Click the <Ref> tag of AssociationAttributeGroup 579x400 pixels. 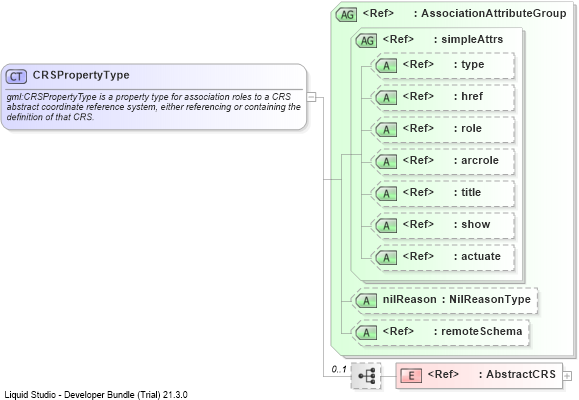378,13
